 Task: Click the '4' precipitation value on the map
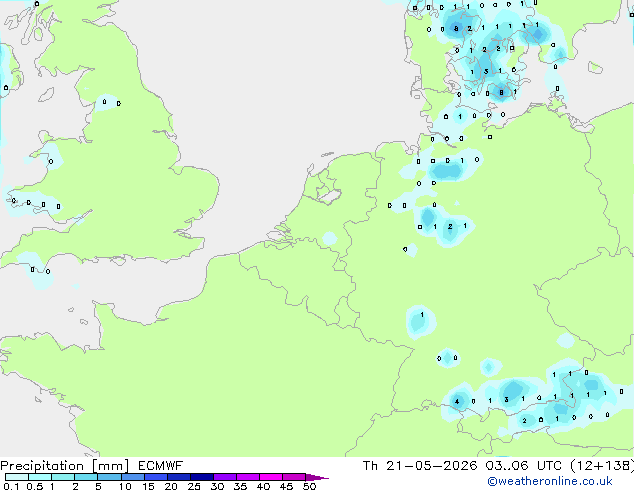click(x=457, y=401)
